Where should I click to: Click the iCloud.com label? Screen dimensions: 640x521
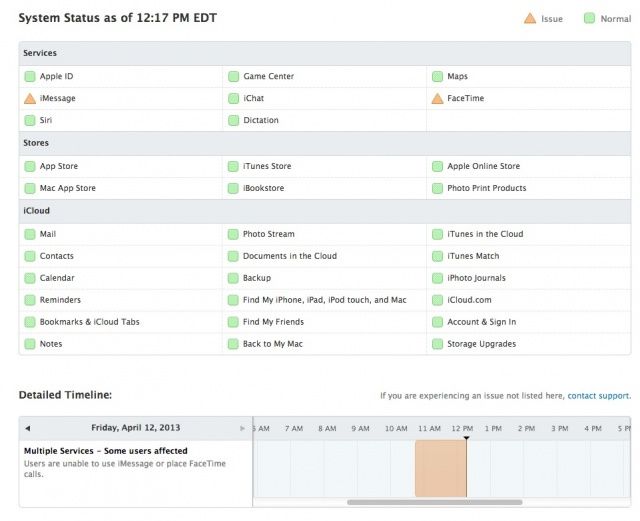469,300
